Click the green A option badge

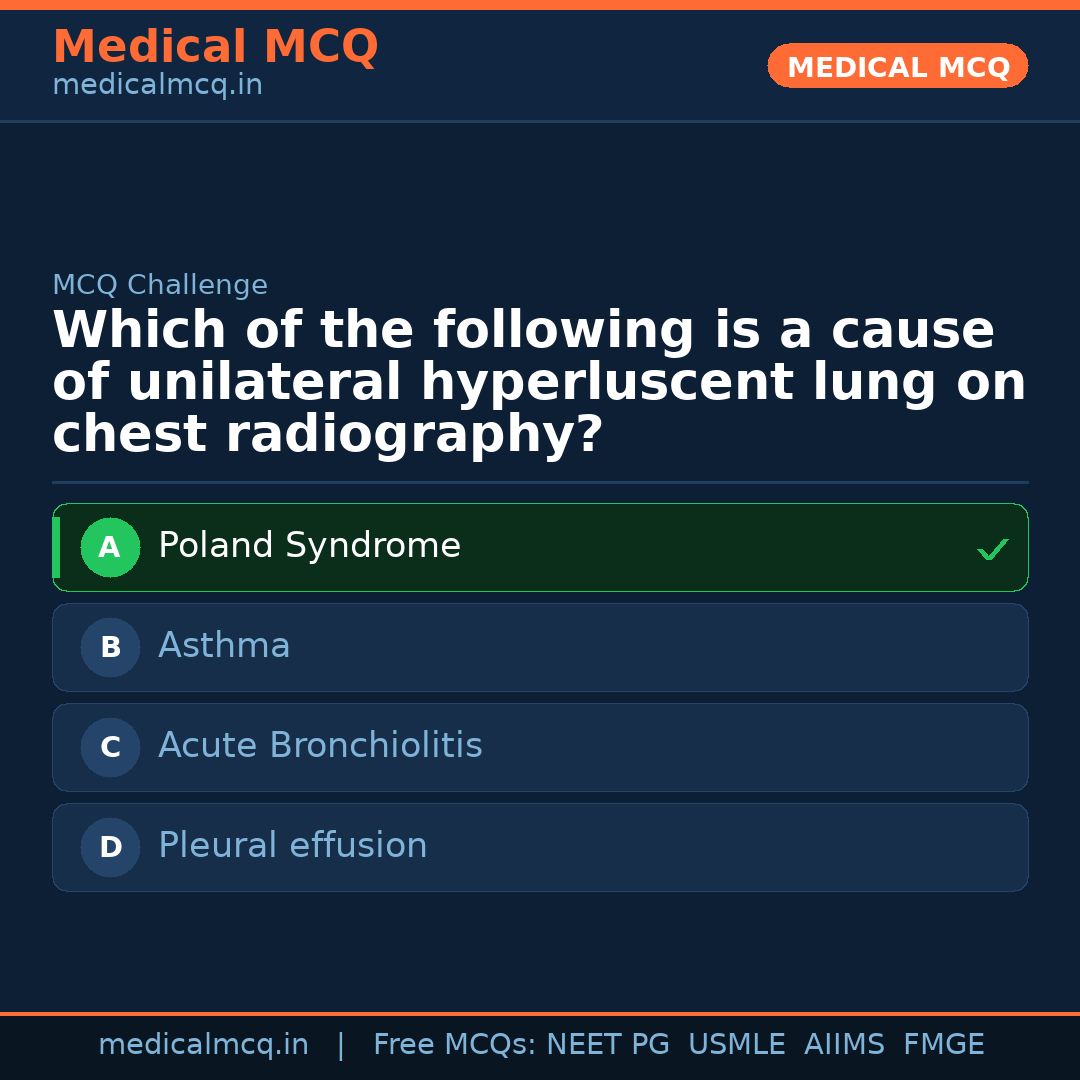coord(110,547)
